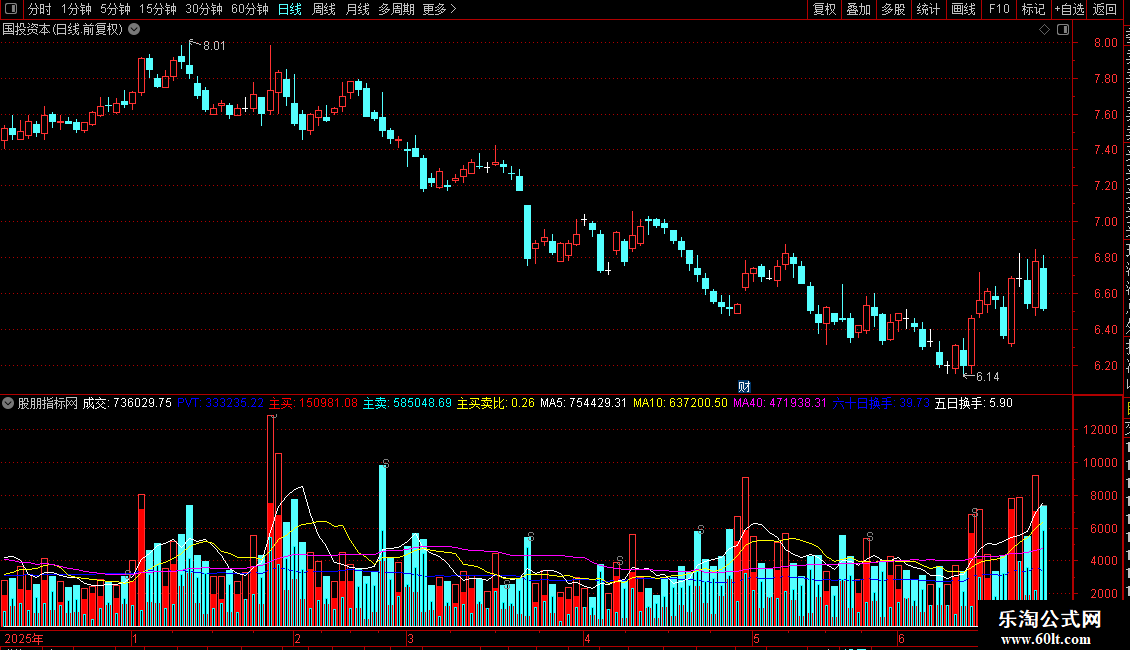This screenshot has width=1130, height=650.
Task: Click the 8.01 high price label
Action: 214,46
